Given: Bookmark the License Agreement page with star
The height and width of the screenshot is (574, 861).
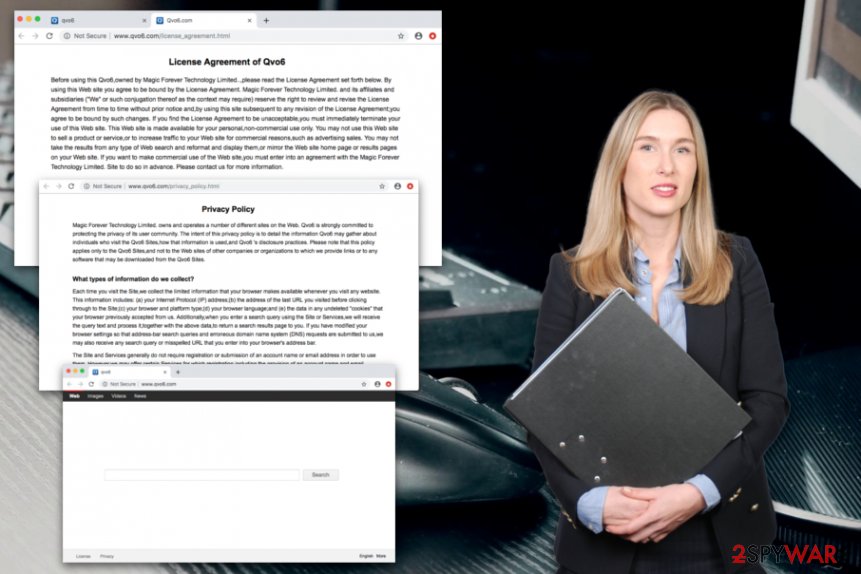Looking at the screenshot, I should click(401, 36).
